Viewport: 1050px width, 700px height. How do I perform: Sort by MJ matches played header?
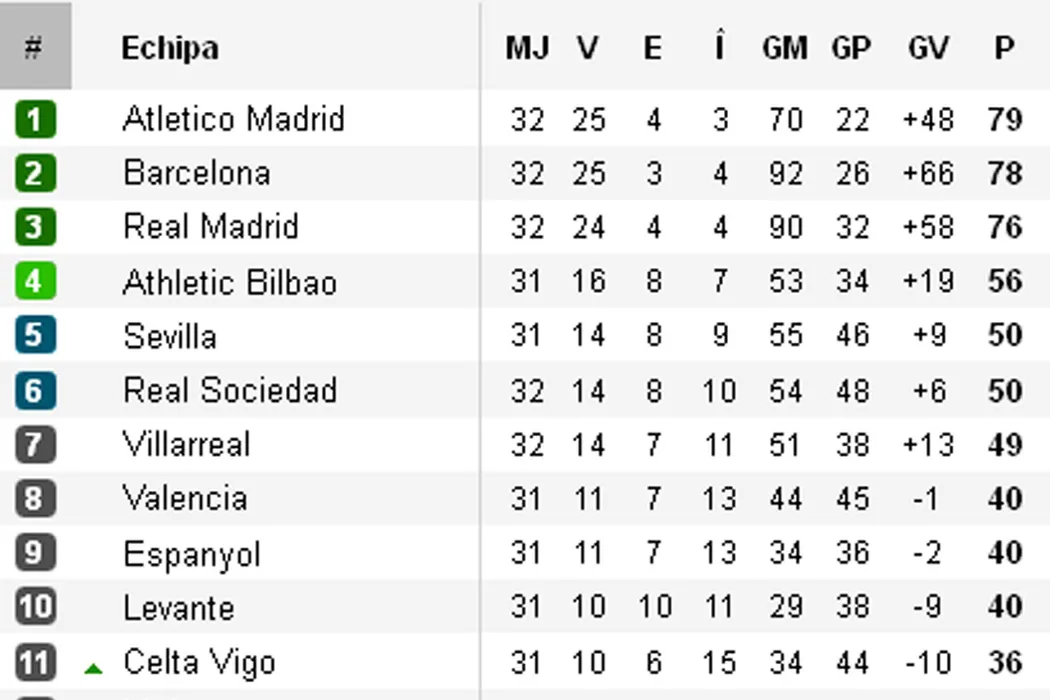click(x=527, y=48)
